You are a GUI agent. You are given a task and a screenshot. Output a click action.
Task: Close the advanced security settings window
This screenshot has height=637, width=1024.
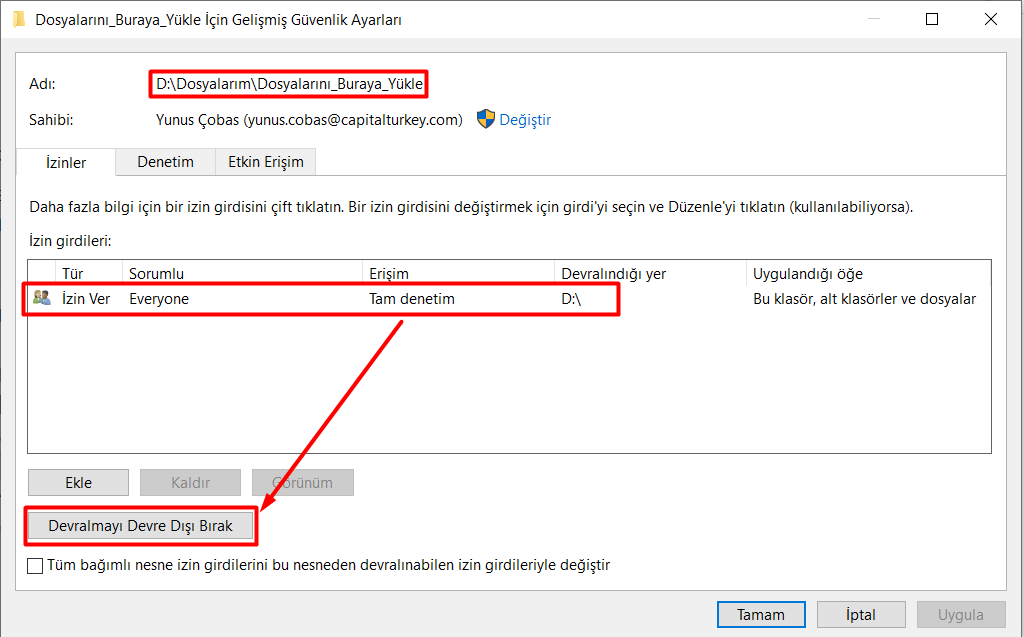coord(990,19)
